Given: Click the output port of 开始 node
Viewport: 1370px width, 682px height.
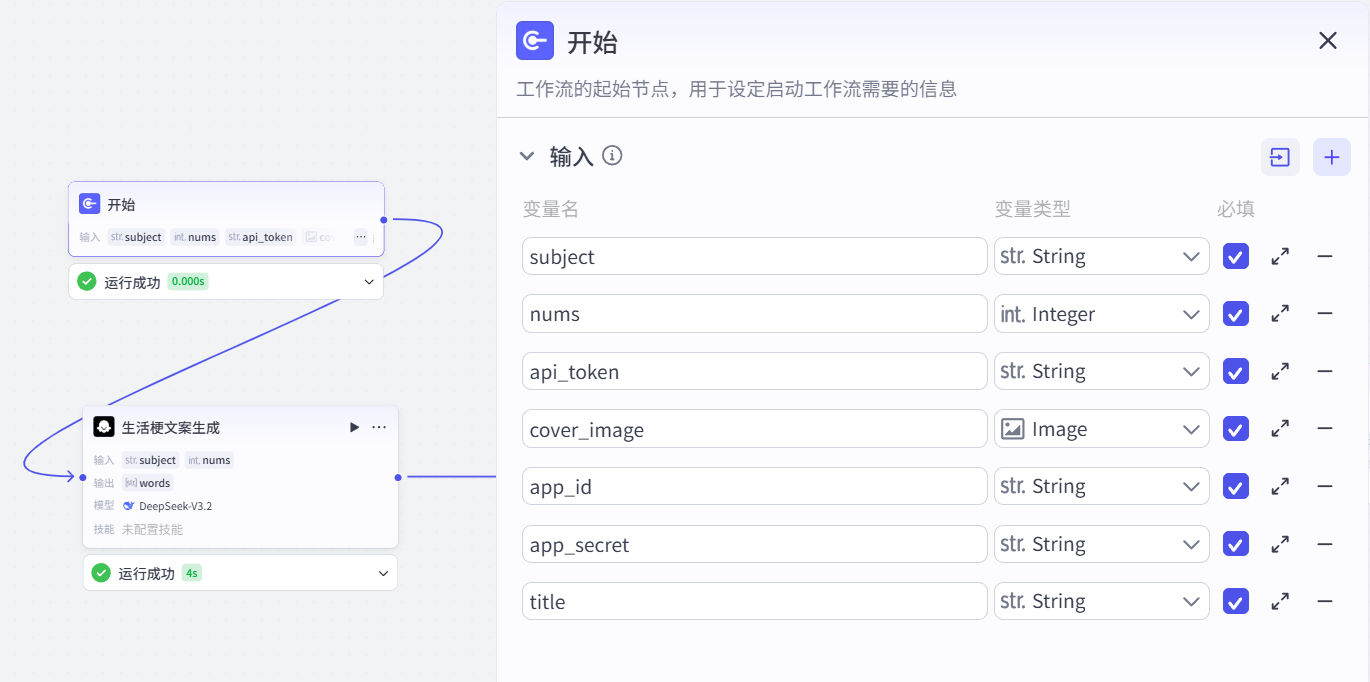Looking at the screenshot, I should [384, 219].
